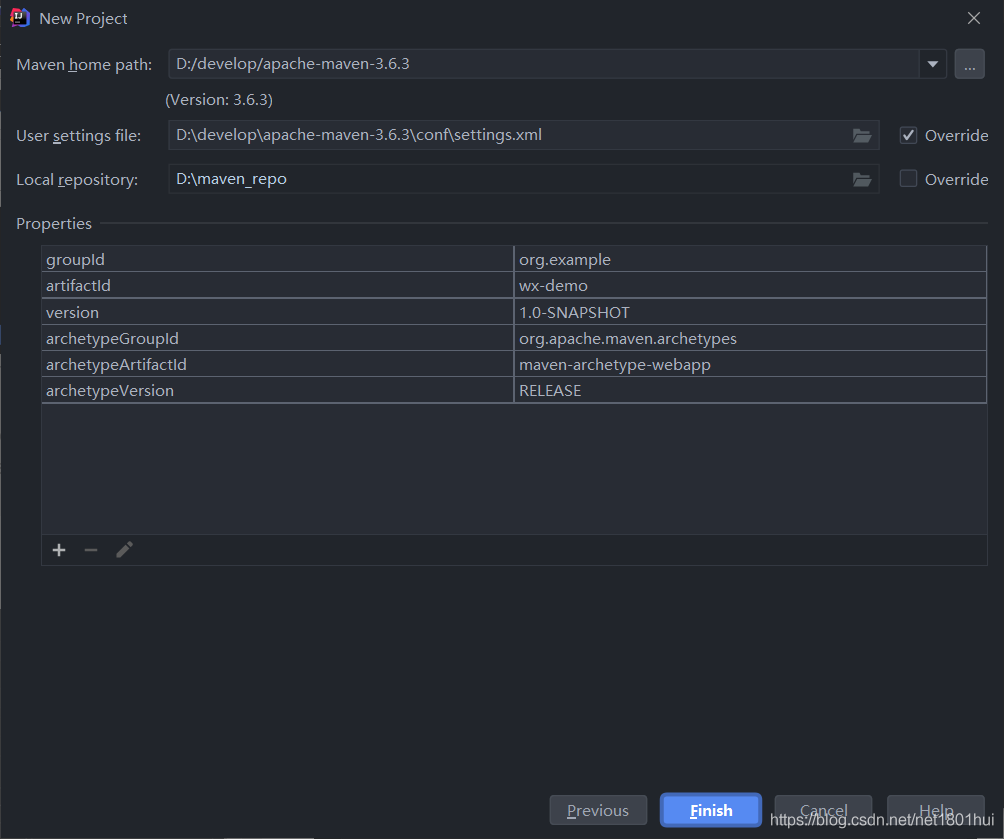Focus the Maven home path field
1004x839 pixels.
point(544,64)
